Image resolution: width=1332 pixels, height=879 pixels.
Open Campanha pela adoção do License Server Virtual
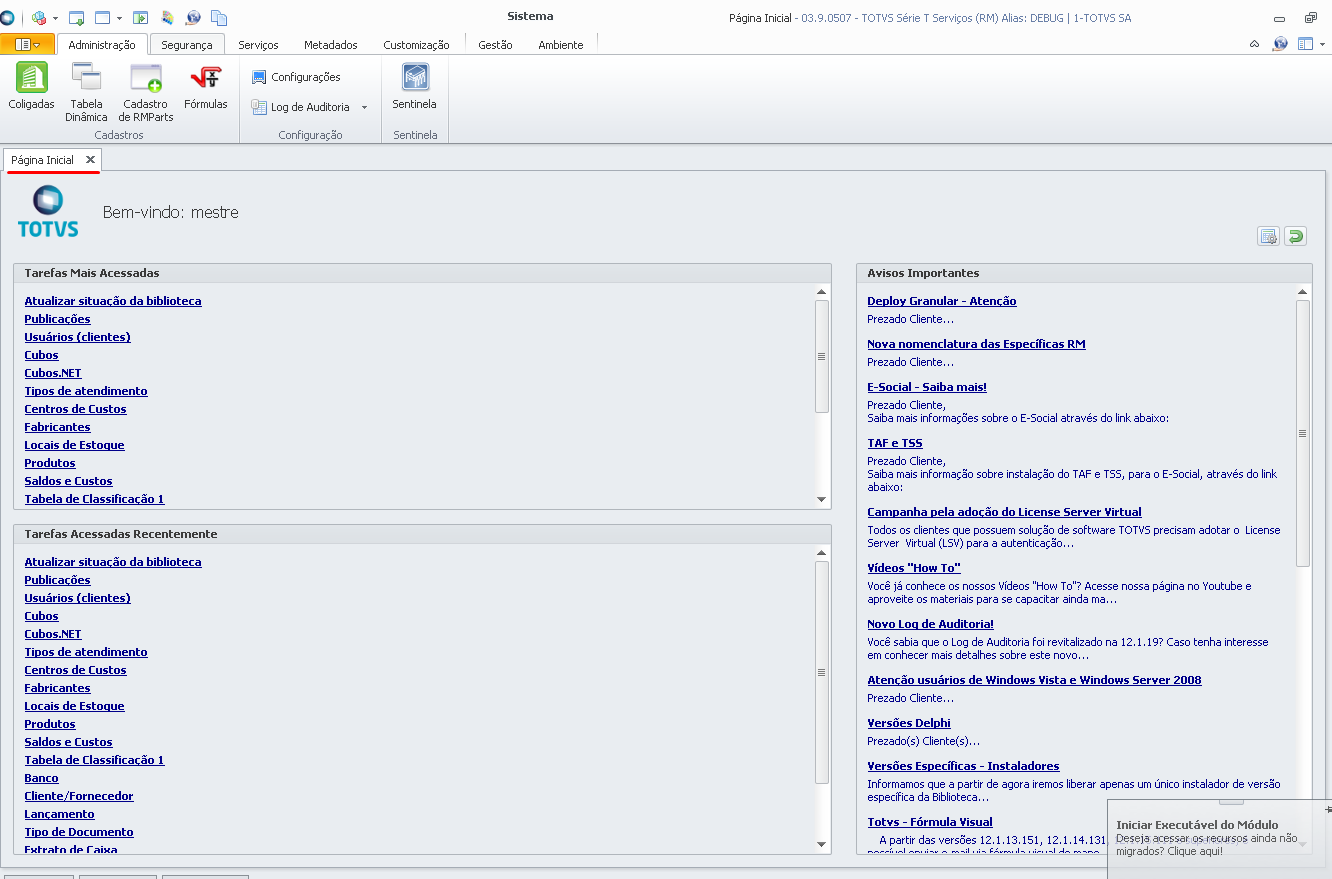pyautogui.click(x=1004, y=512)
